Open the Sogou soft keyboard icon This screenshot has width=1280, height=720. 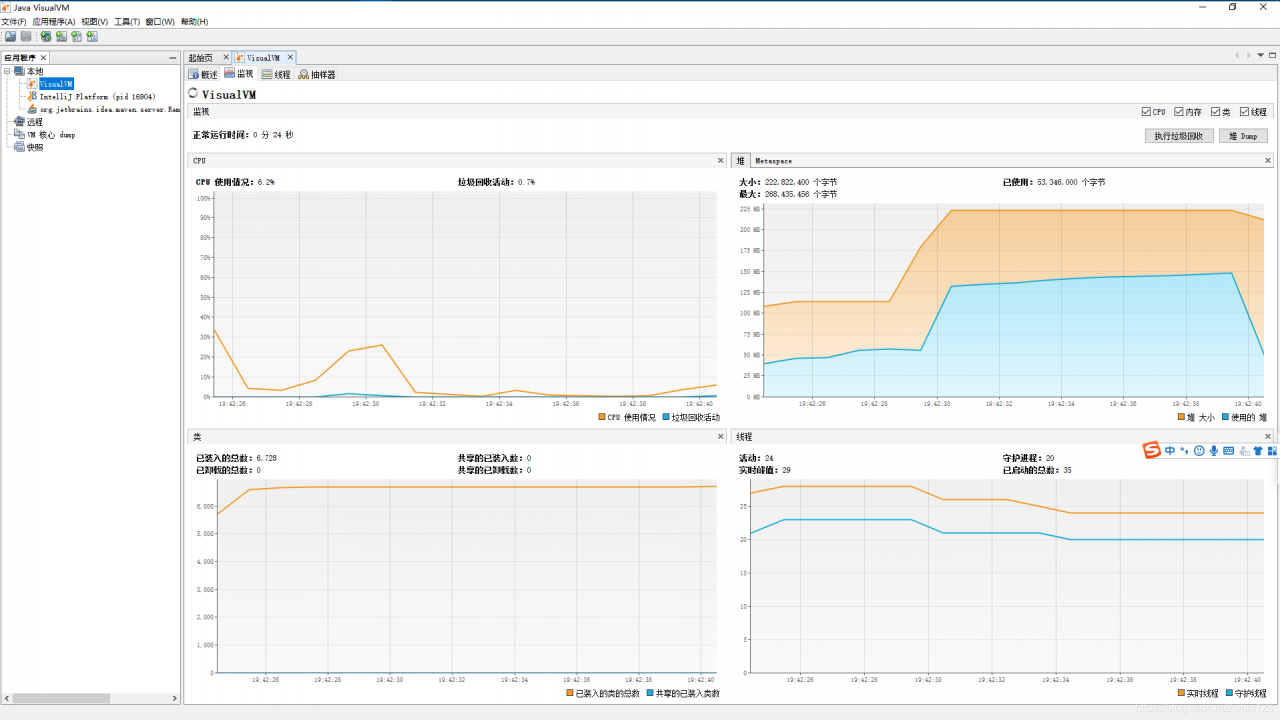[1229, 451]
